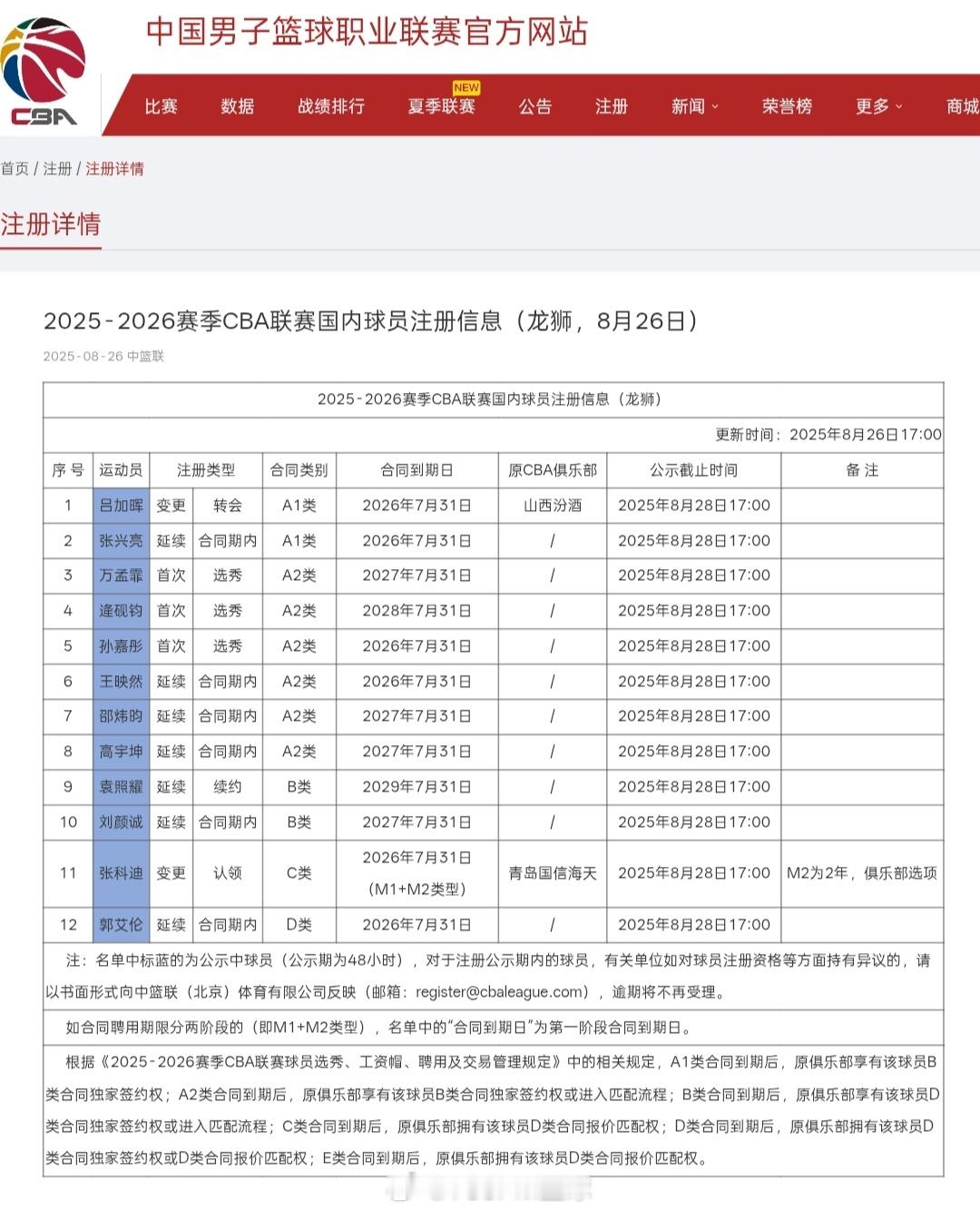
Task: Click the date line 2025-08-26 中篮联
Action: click(103, 356)
